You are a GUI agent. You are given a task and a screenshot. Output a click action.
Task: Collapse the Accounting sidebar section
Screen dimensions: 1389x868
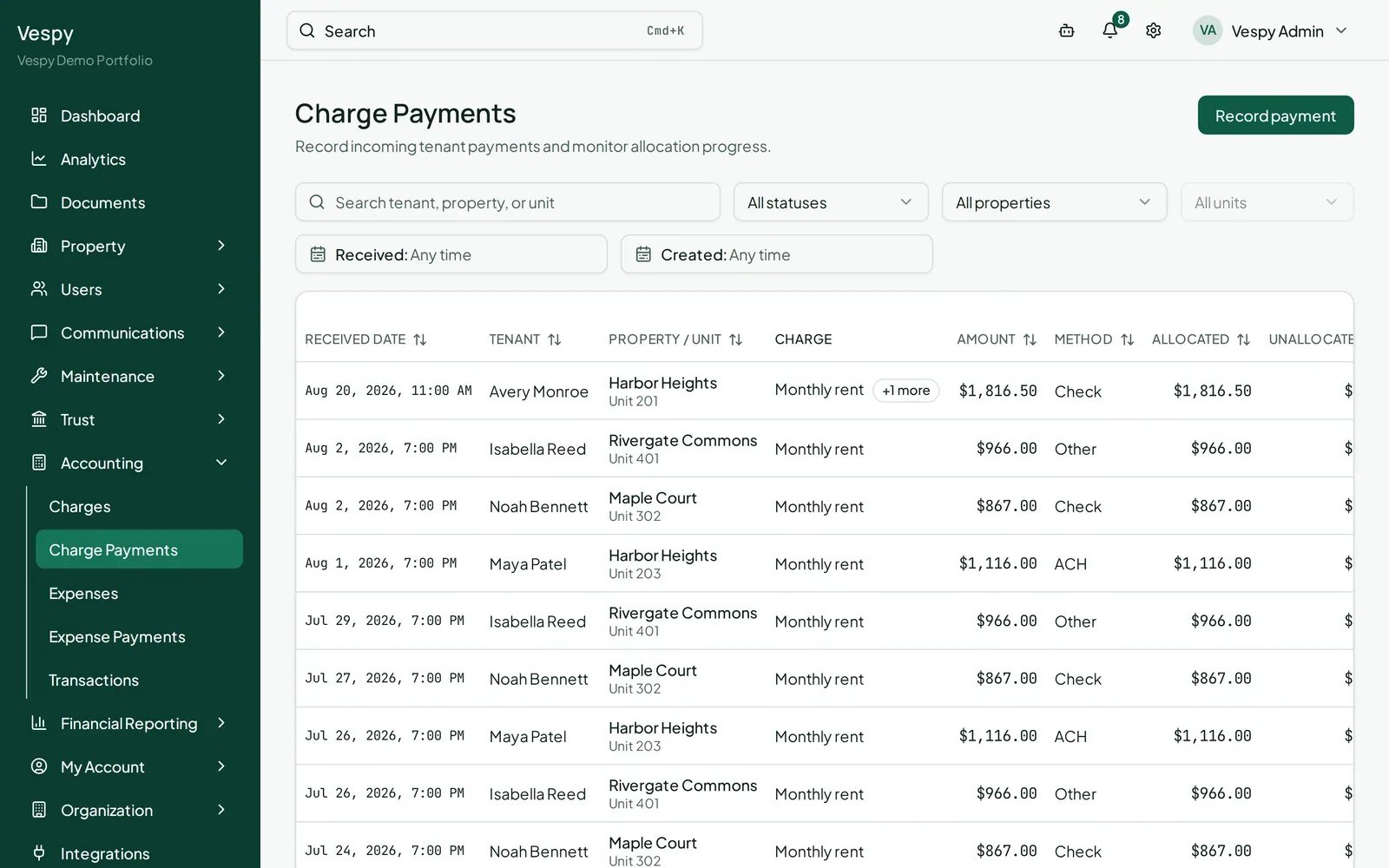coord(221,463)
